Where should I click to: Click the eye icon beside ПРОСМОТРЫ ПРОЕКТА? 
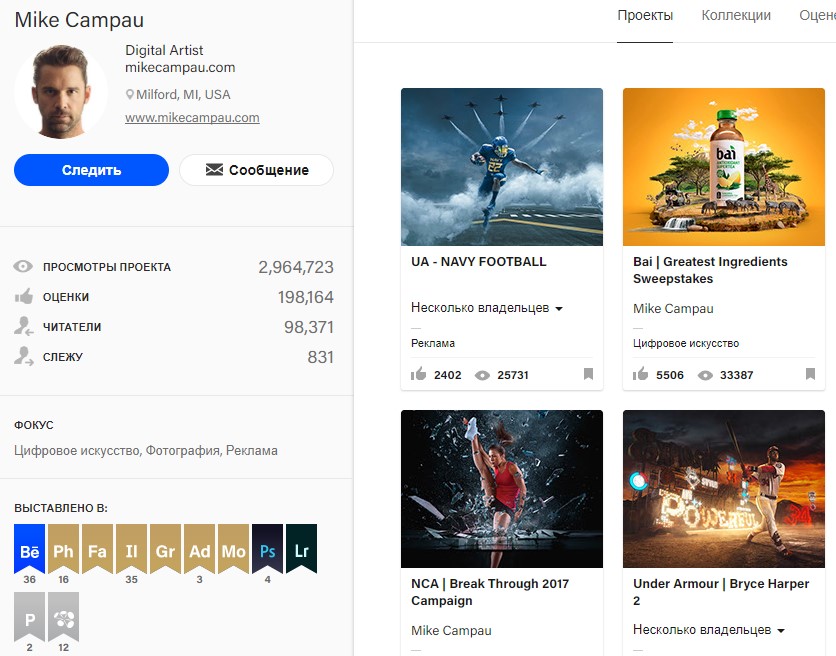[23, 266]
